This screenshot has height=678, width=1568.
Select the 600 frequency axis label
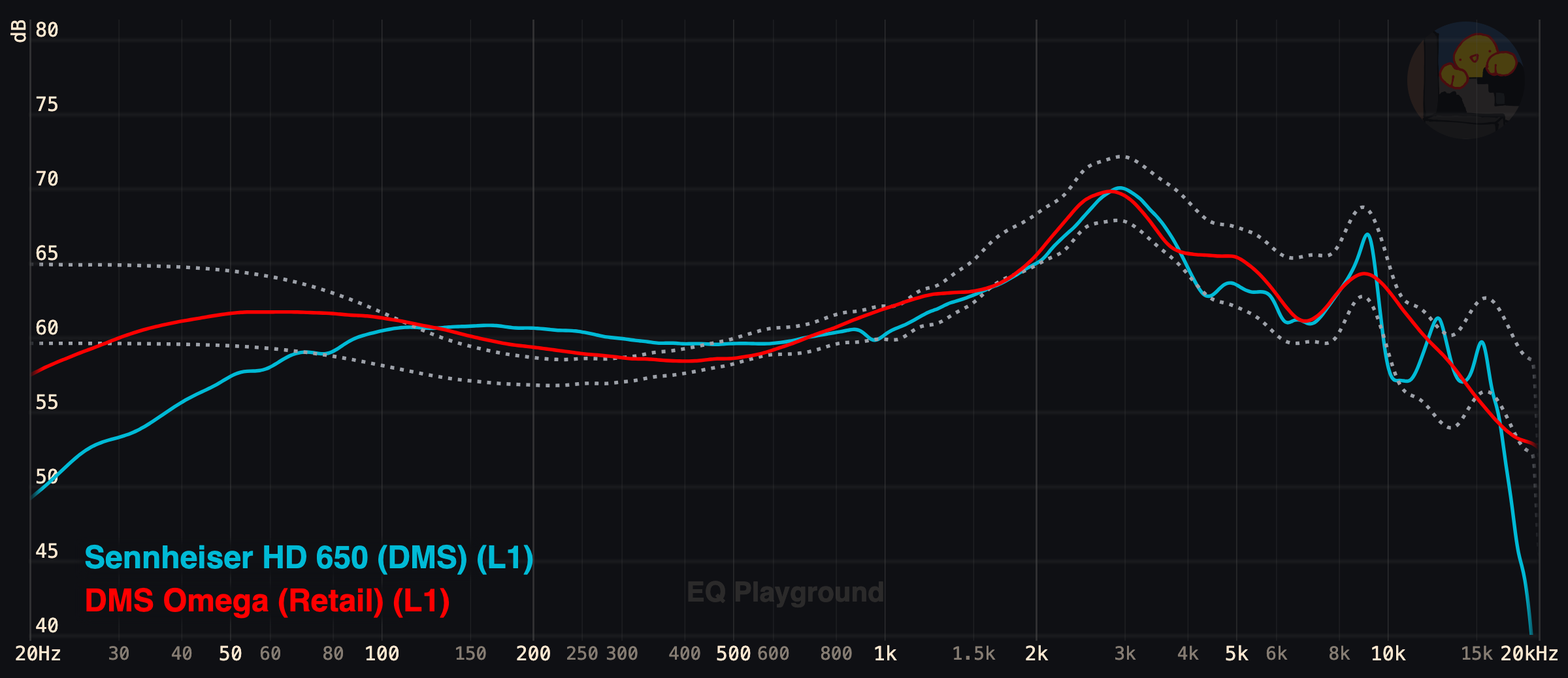[x=774, y=654]
